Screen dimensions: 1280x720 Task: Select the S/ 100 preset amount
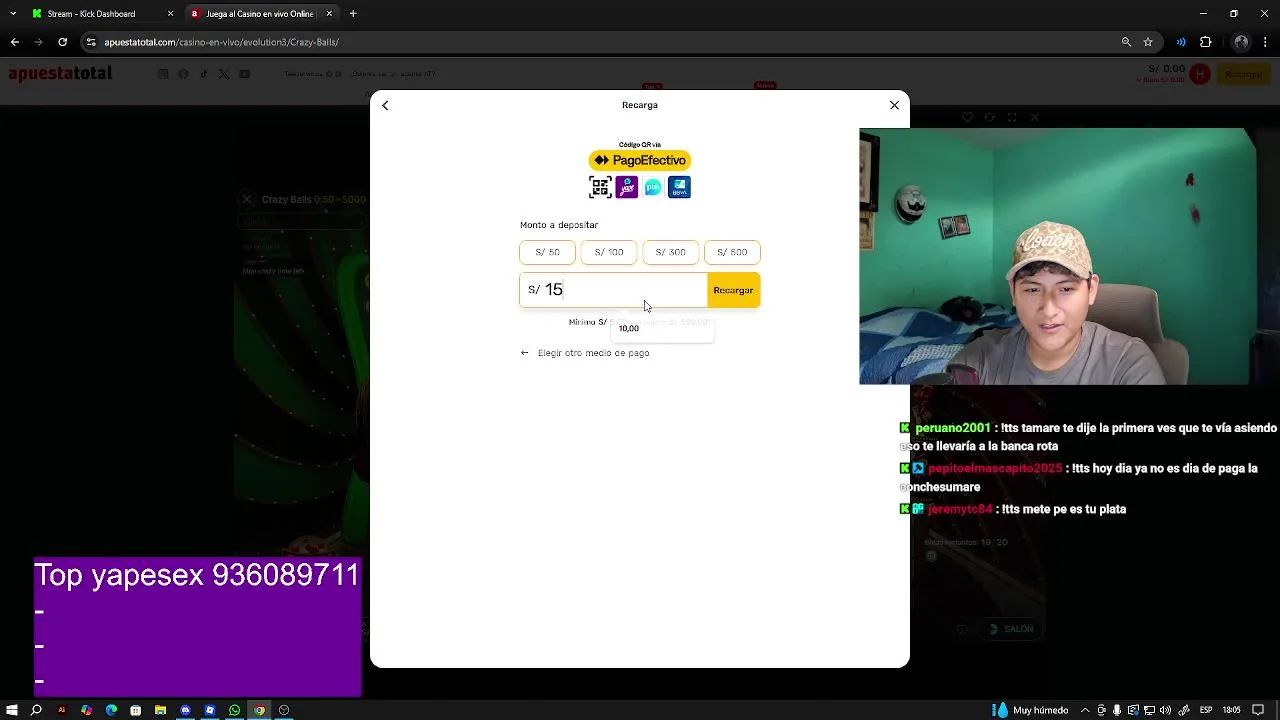coord(609,252)
